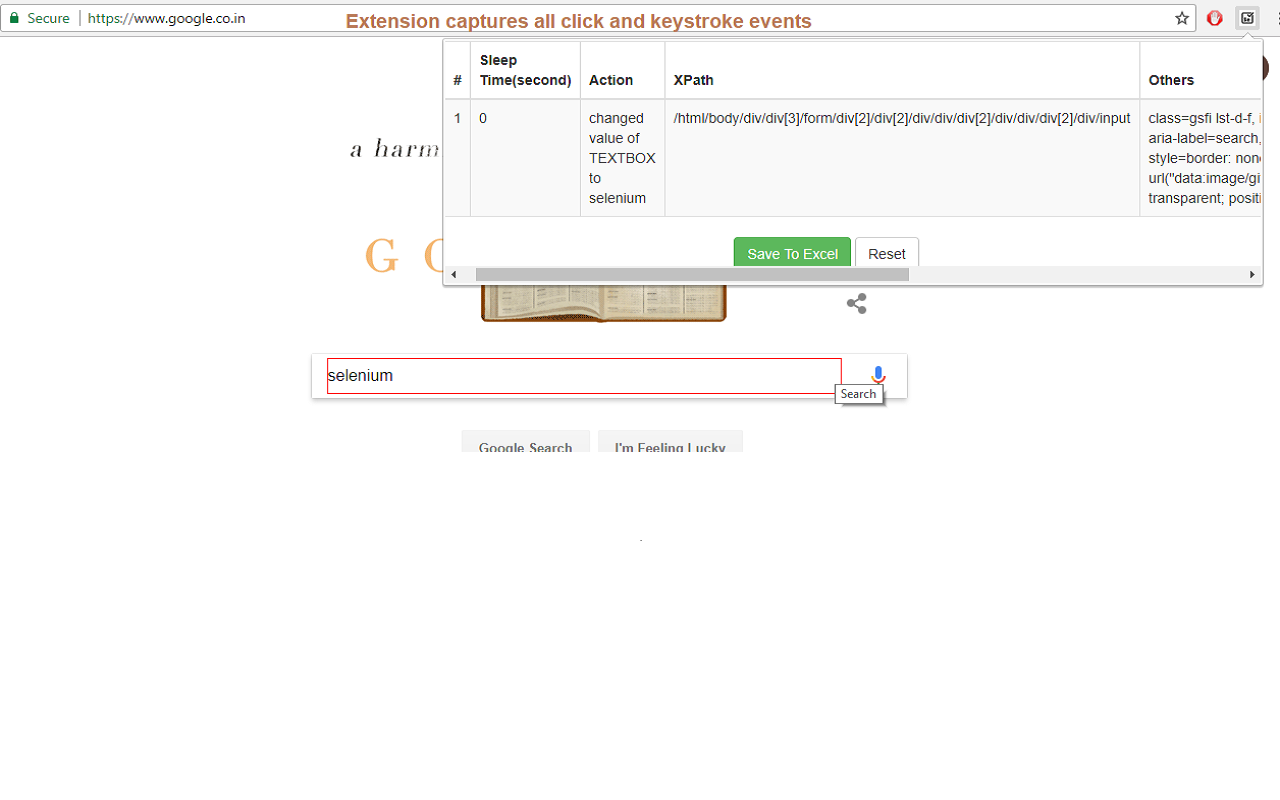Click the bookmark star icon in address bar
The width and height of the screenshot is (1280, 800).
[x=1182, y=18]
